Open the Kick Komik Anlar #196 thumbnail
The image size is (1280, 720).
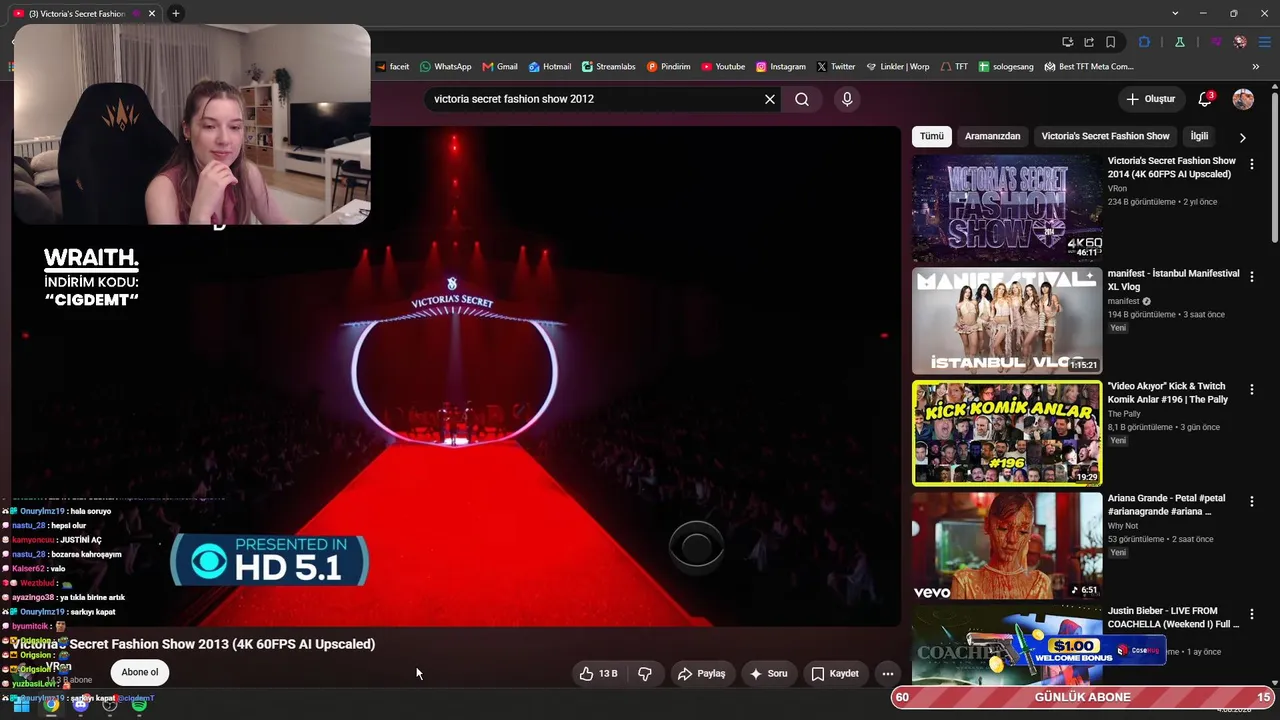[x=1007, y=433]
